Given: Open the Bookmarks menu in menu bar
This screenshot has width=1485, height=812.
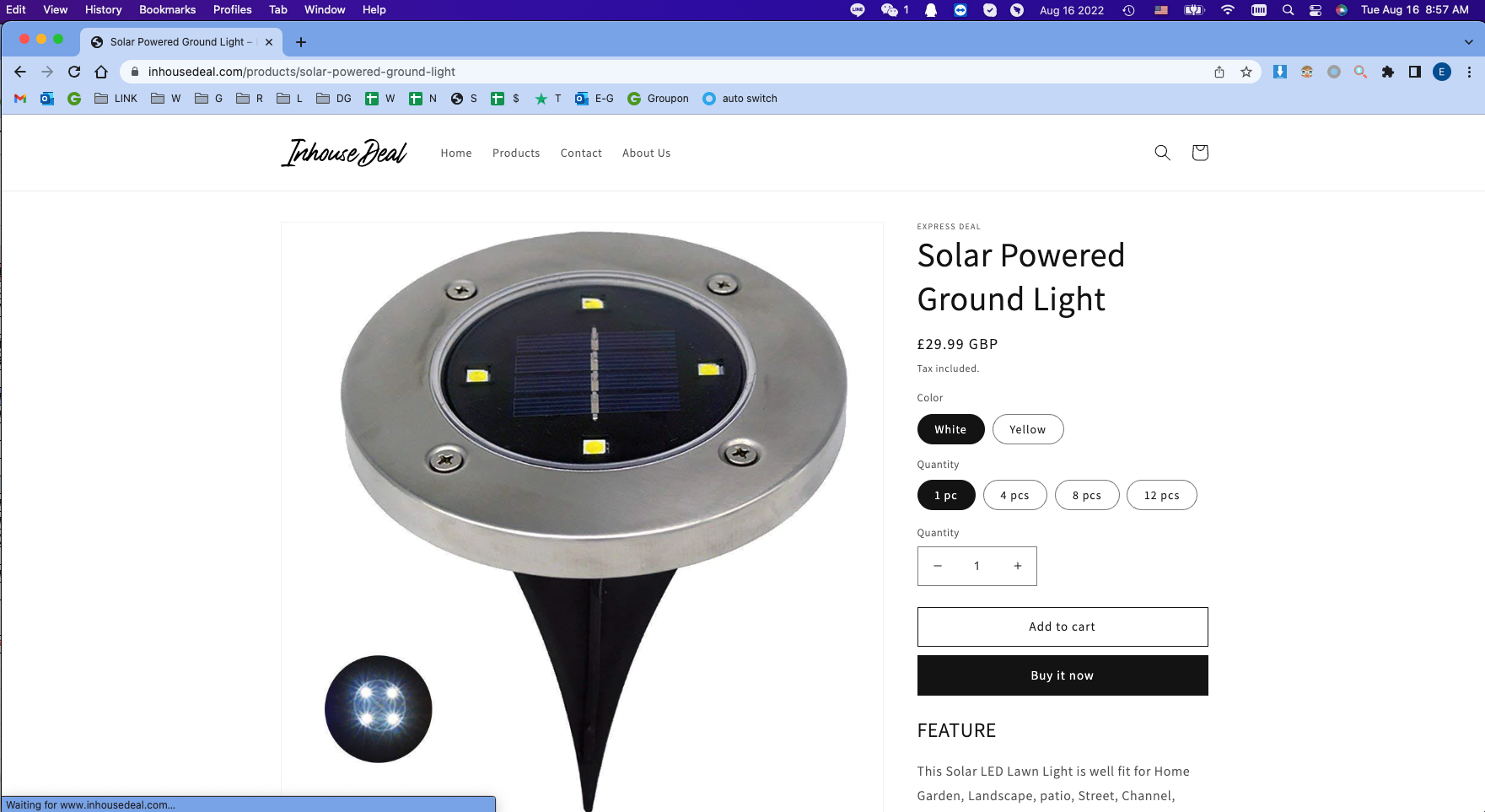Looking at the screenshot, I should [168, 9].
